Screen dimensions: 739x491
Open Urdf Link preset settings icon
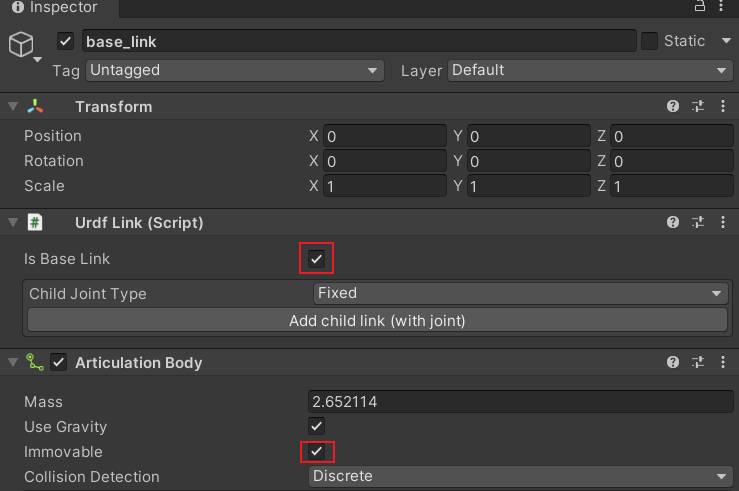tap(698, 222)
